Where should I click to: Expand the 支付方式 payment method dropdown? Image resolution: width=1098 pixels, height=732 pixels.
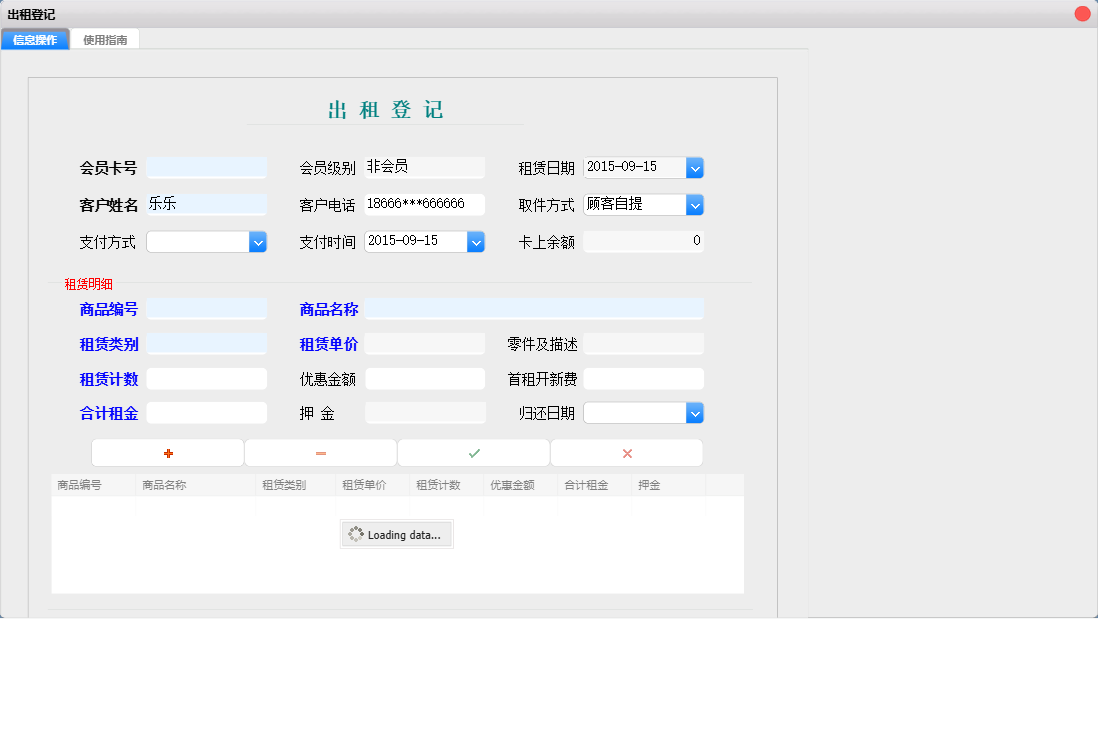point(258,241)
